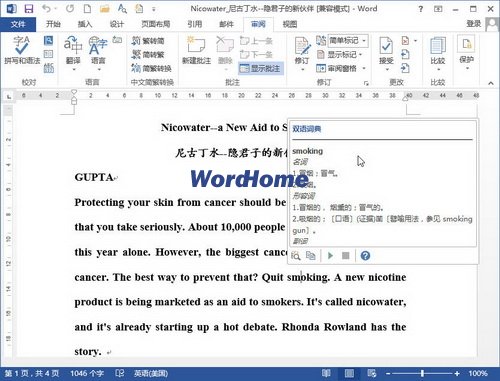
Task: Go to previous change icon in 更改 group
Action: tap(405, 54)
